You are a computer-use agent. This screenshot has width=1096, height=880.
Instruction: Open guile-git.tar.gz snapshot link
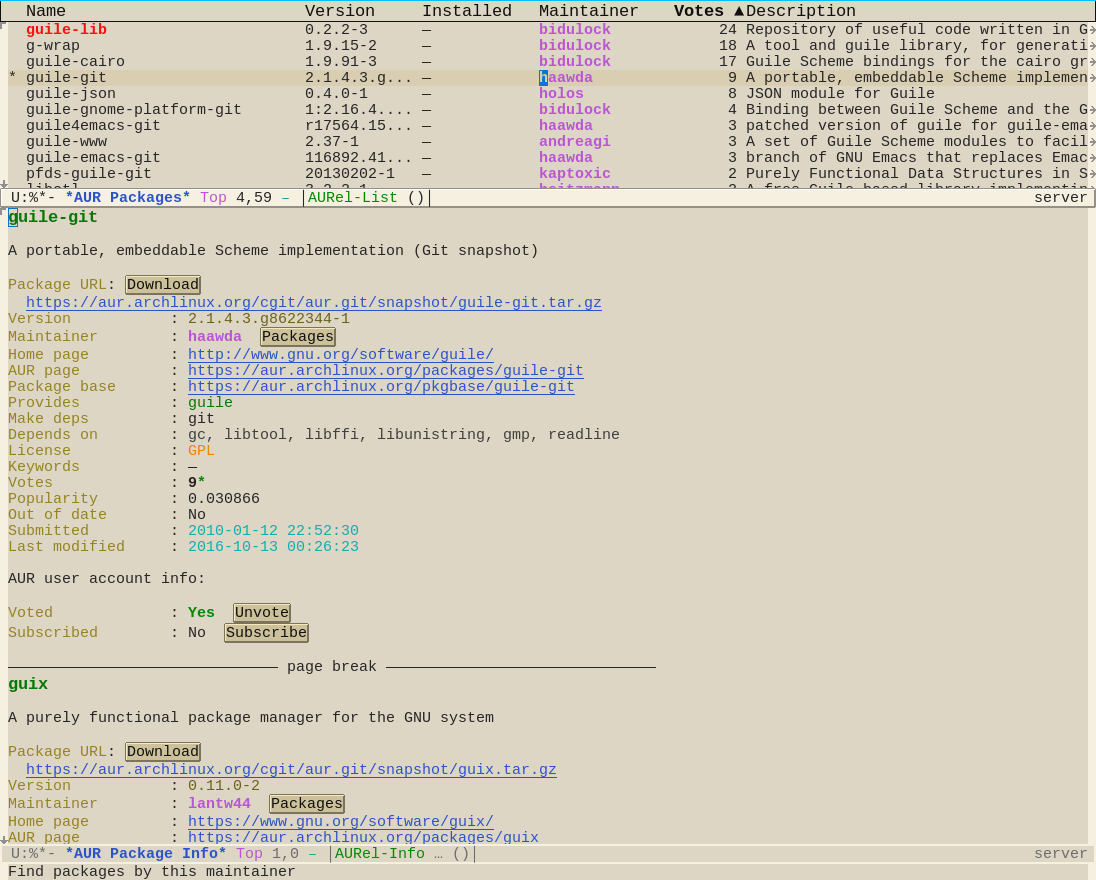(x=314, y=303)
